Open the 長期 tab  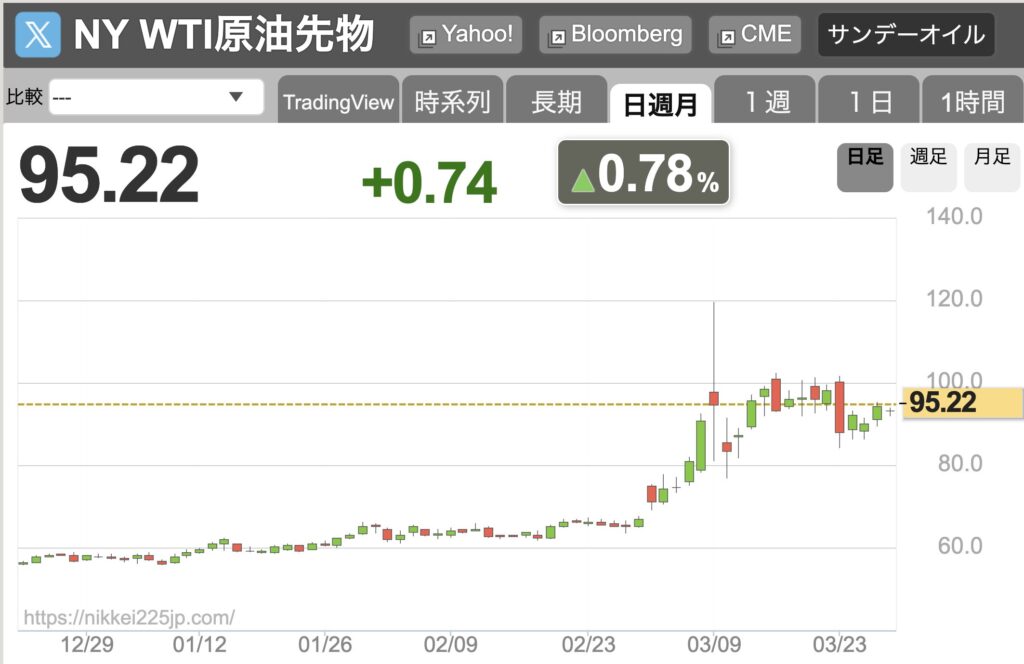[556, 100]
